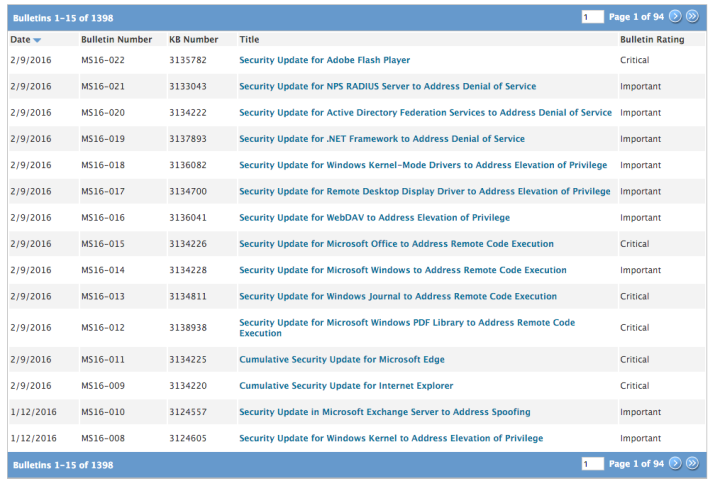Select KB number 3134228
This screenshot has height=486, width=715.
188,270
